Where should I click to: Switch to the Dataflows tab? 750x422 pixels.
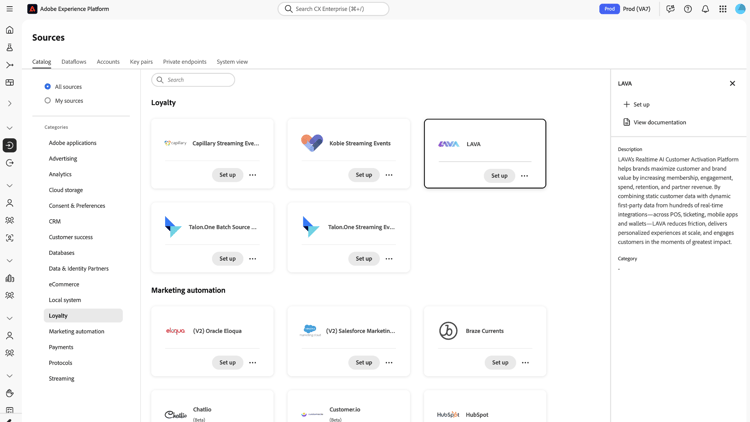[x=74, y=62]
